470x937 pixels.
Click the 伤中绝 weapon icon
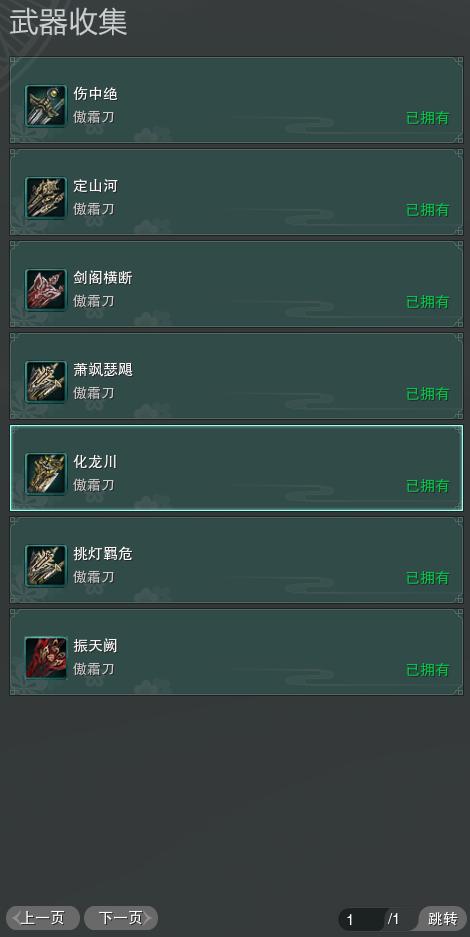(x=45, y=105)
